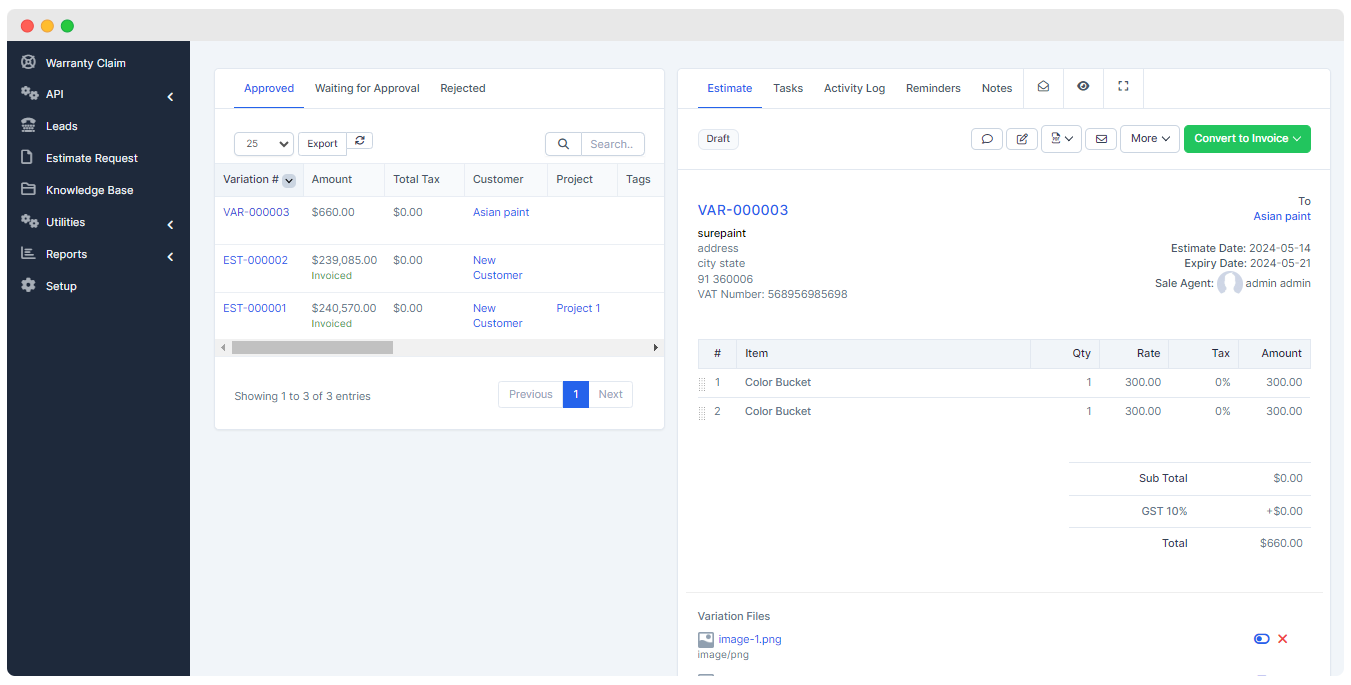Image resolution: width=1351 pixels, height=685 pixels.
Task: Expand the Reports sidebar submenu
Action: (x=170, y=257)
